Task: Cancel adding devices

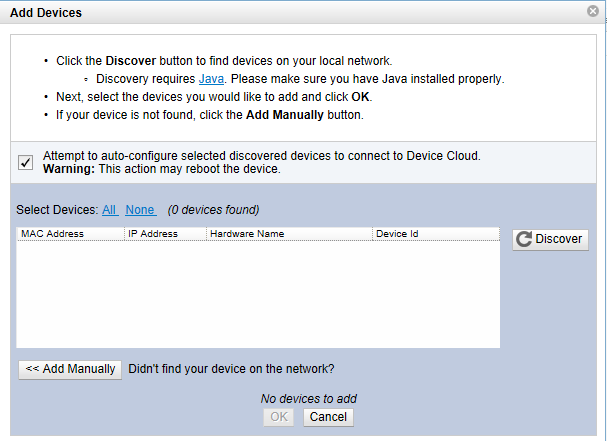Action: pyautogui.click(x=328, y=417)
